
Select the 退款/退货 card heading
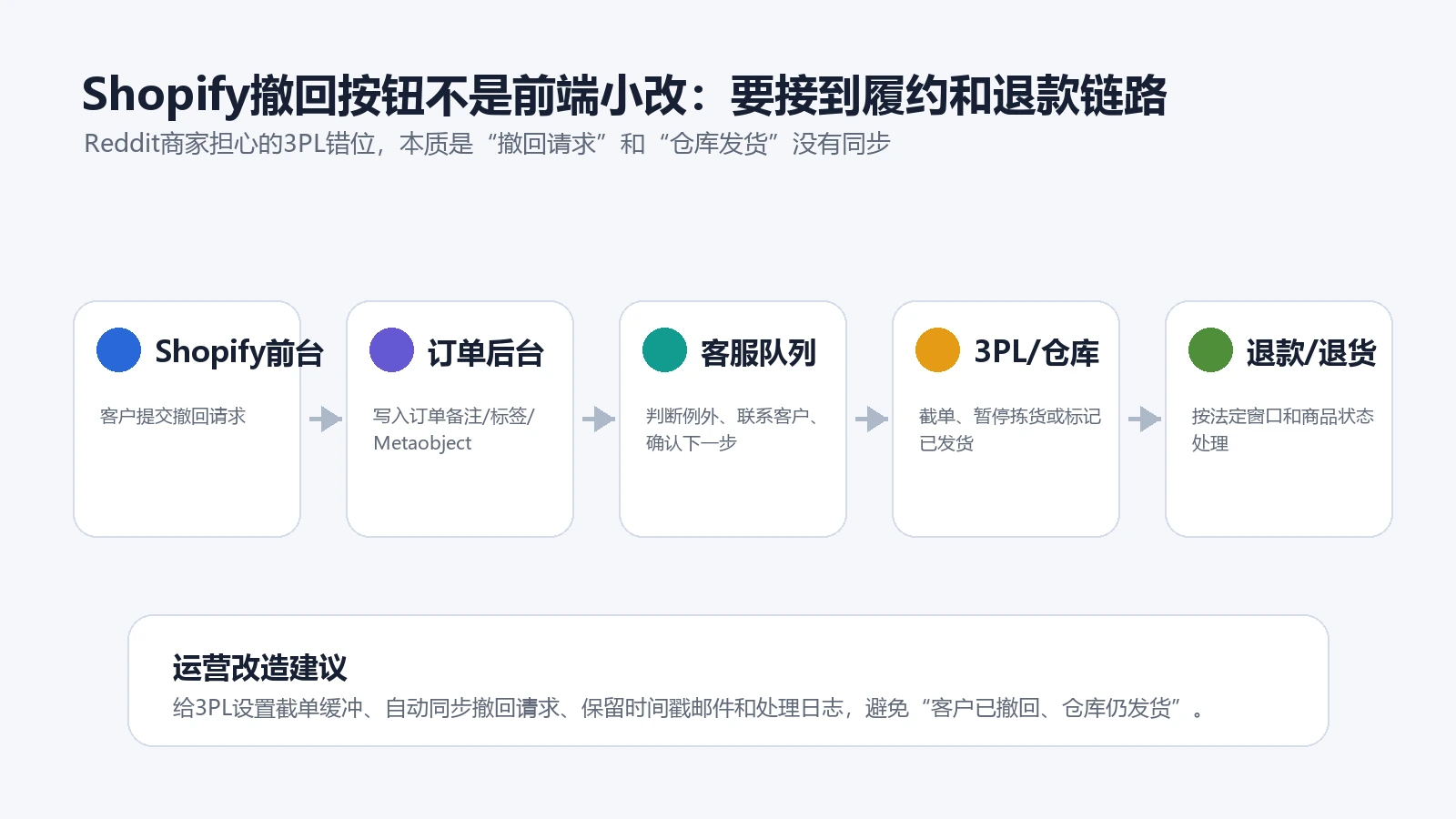coord(1311,352)
